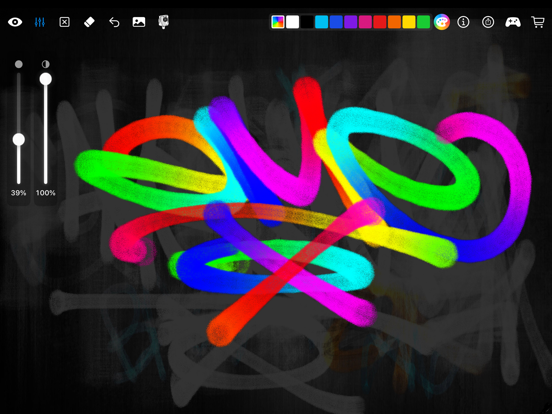
Task: Pick the purple swatch
Action: [x=351, y=22]
